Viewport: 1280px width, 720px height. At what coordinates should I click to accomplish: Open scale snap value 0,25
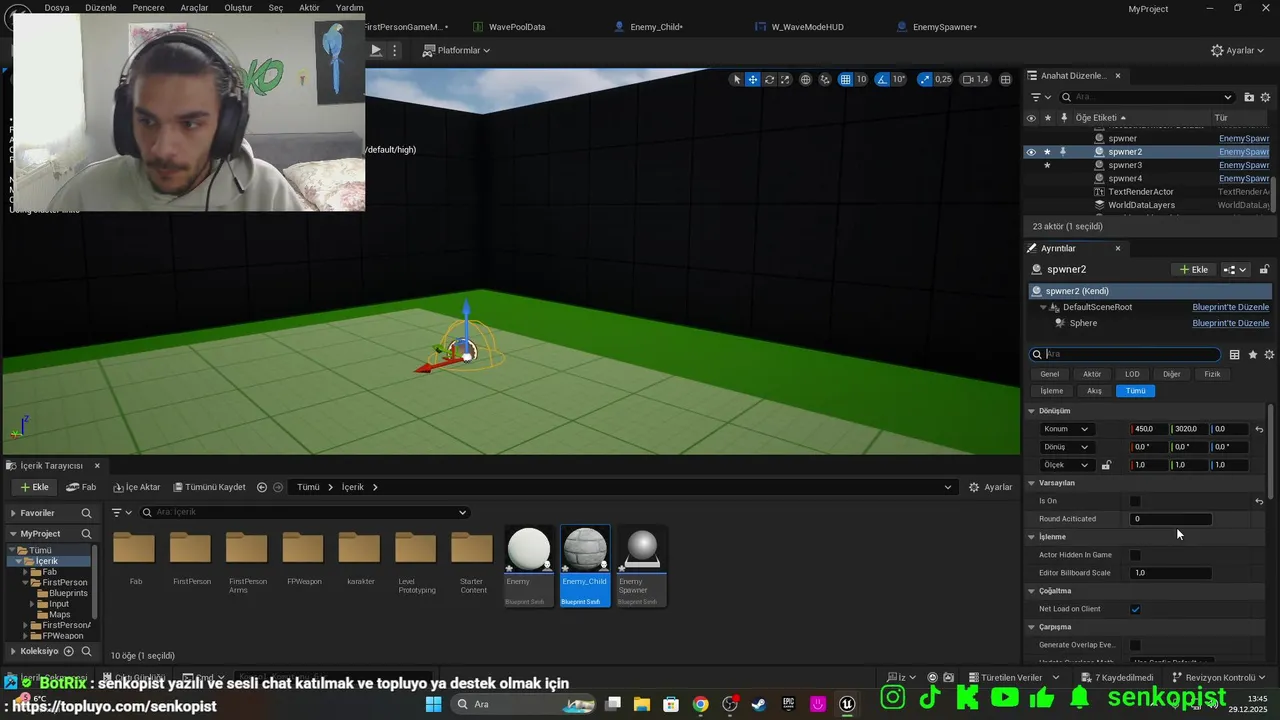pos(943,79)
